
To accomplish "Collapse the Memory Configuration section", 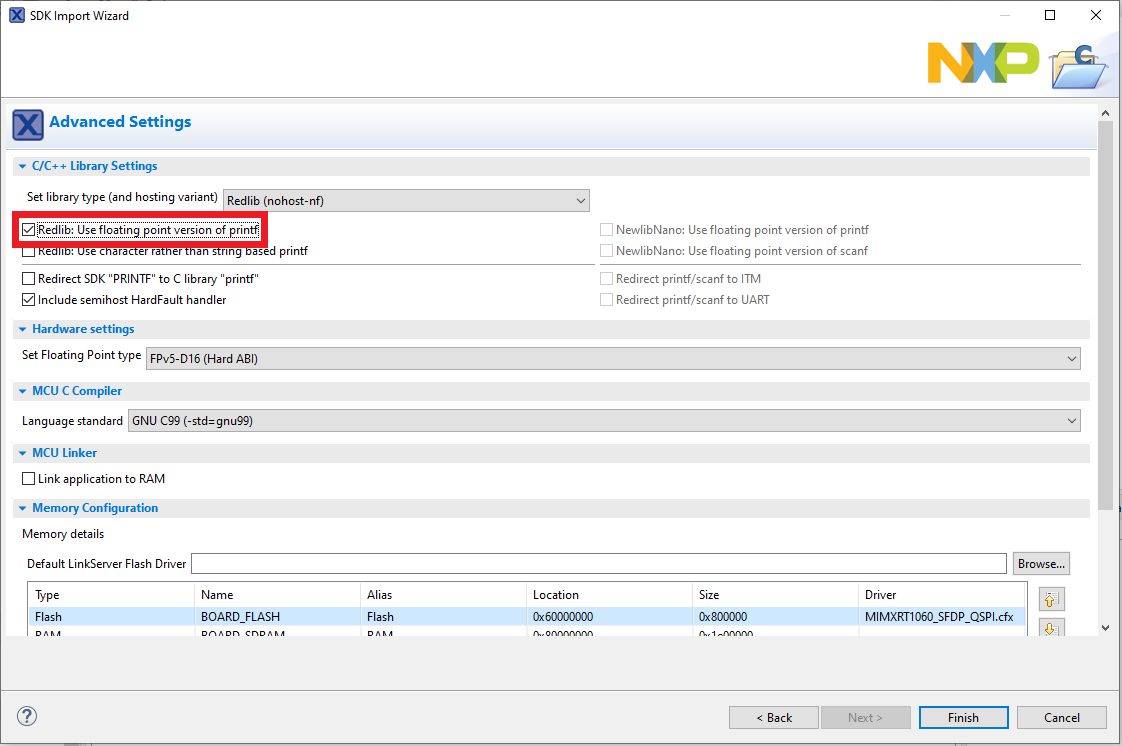I will pos(22,509).
